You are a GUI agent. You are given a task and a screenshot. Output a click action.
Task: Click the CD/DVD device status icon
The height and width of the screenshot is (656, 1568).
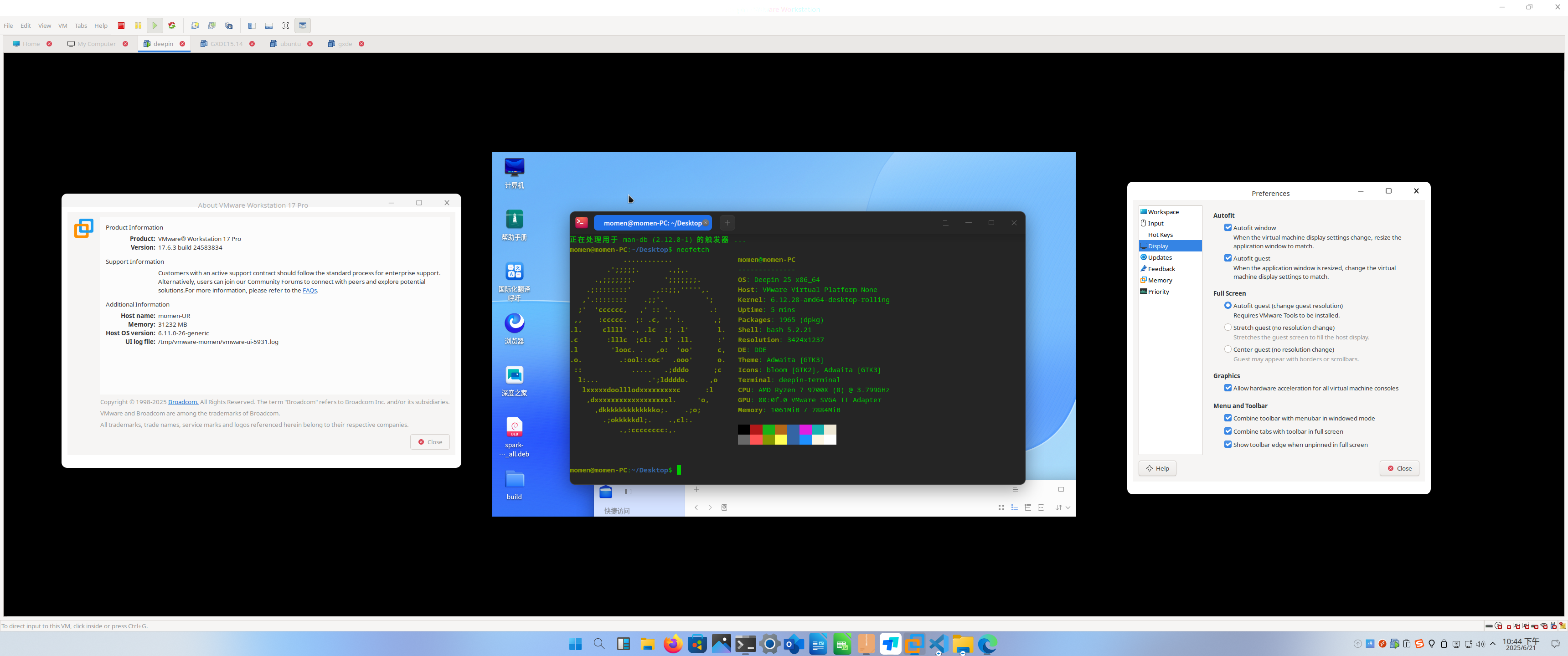coord(1499,625)
